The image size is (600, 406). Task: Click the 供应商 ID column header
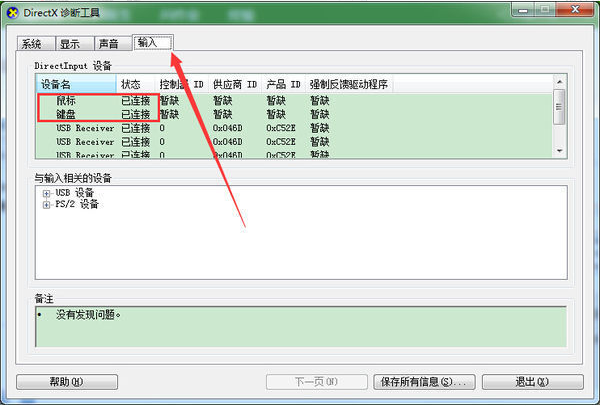234,84
